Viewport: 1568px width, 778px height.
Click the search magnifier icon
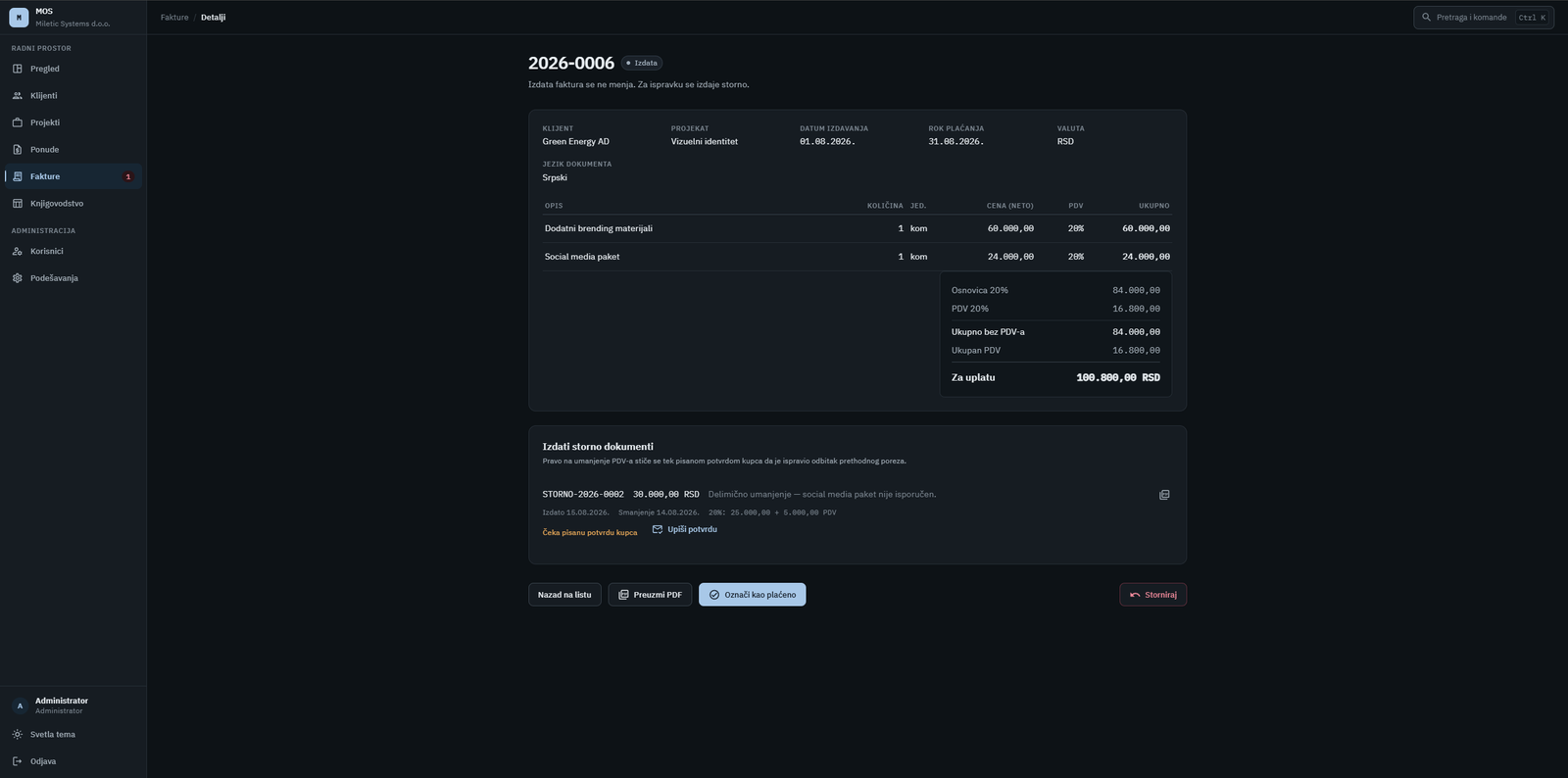(1427, 18)
